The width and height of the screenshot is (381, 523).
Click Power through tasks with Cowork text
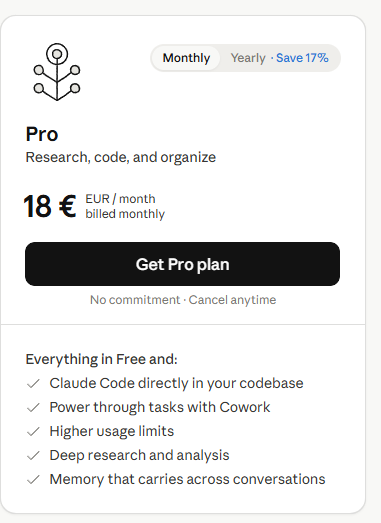pos(160,407)
